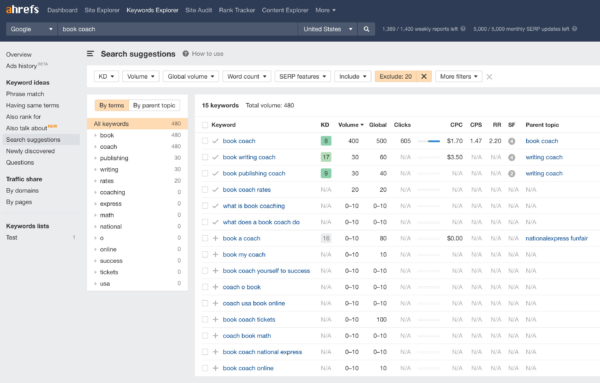
Task: Open SF features icon for book coach row
Action: click(512, 141)
